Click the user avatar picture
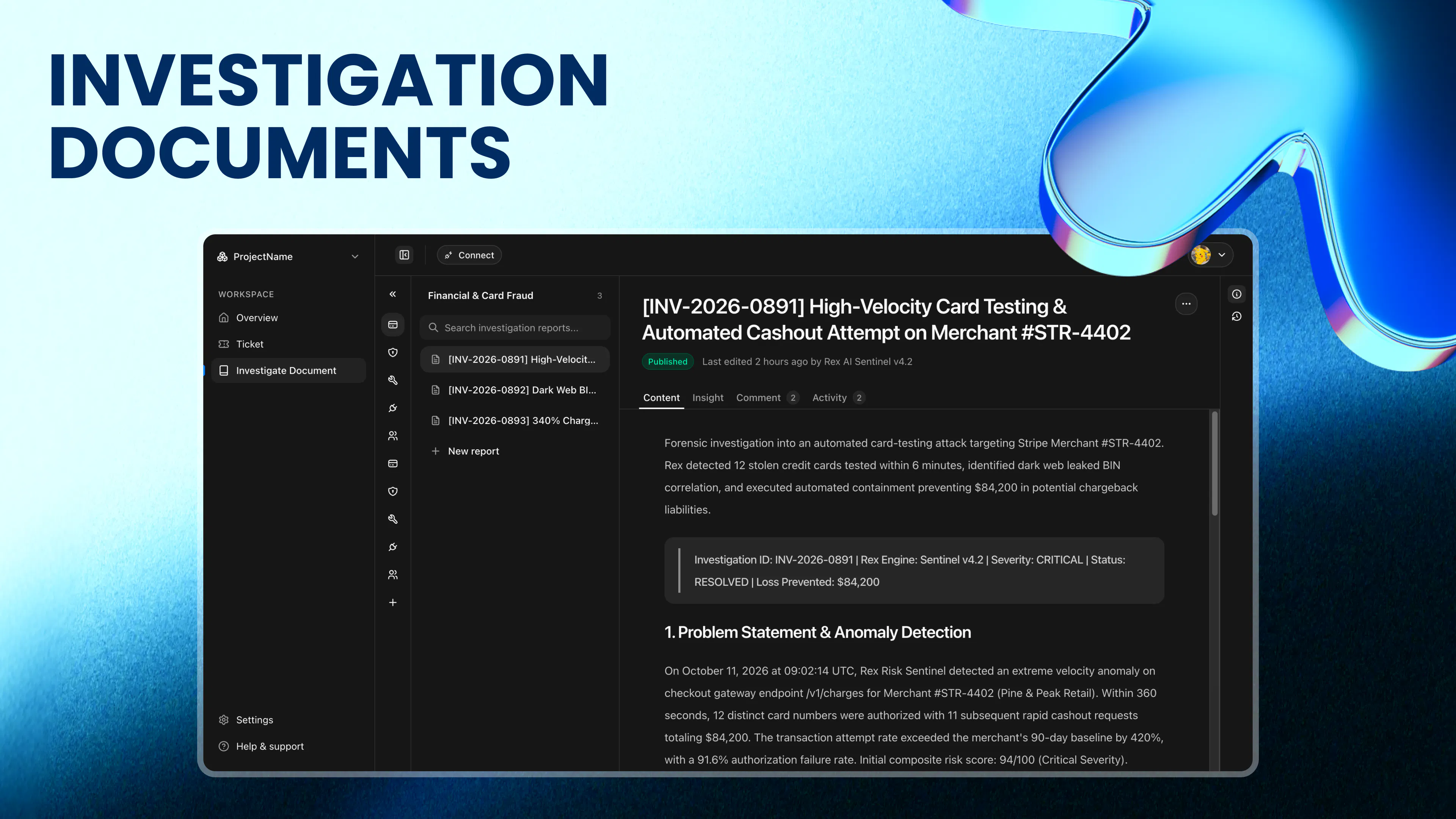Screen dimensions: 1456x819 [1201, 255]
